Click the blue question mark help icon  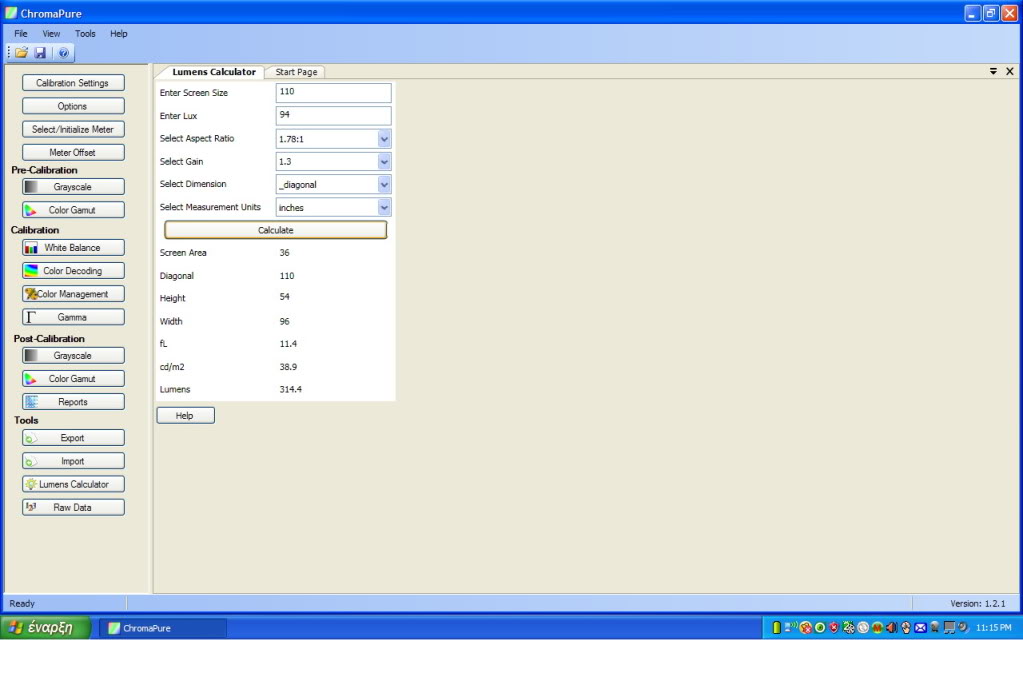tap(63, 53)
